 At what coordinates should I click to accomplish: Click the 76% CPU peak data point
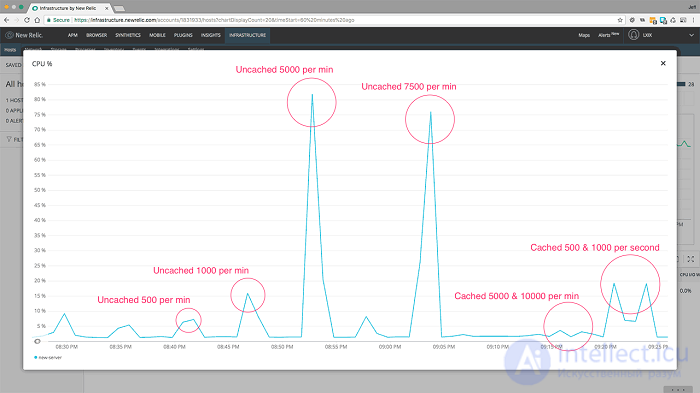(x=430, y=112)
